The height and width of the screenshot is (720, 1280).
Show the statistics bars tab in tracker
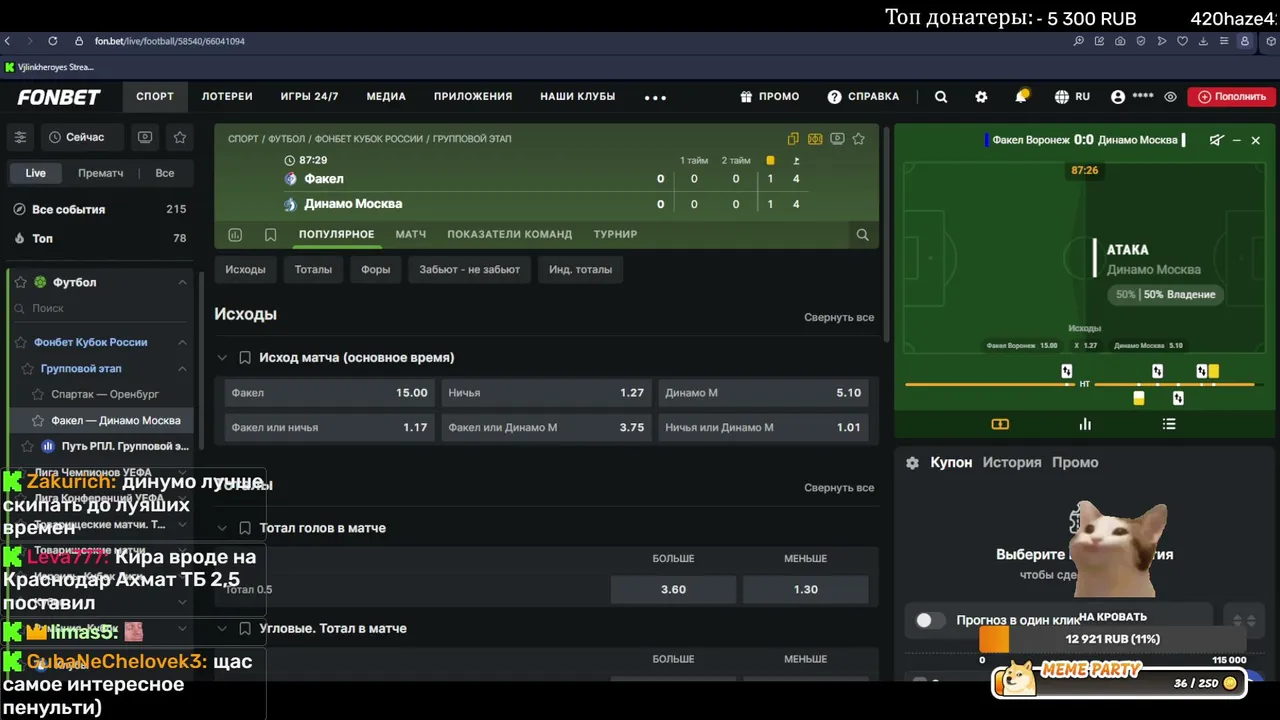[1085, 424]
